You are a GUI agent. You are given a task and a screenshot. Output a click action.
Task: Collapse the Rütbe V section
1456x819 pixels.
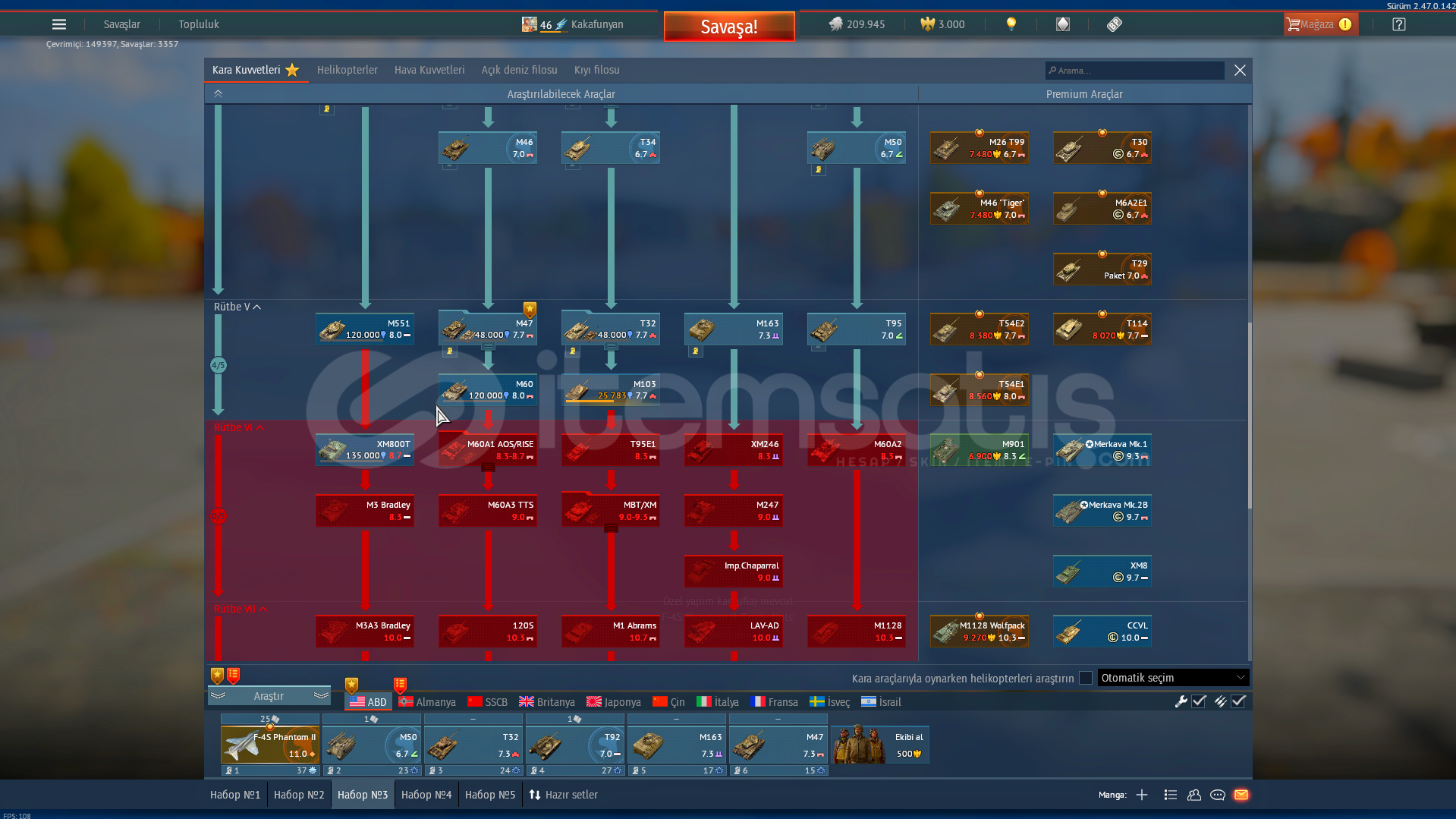click(237, 307)
